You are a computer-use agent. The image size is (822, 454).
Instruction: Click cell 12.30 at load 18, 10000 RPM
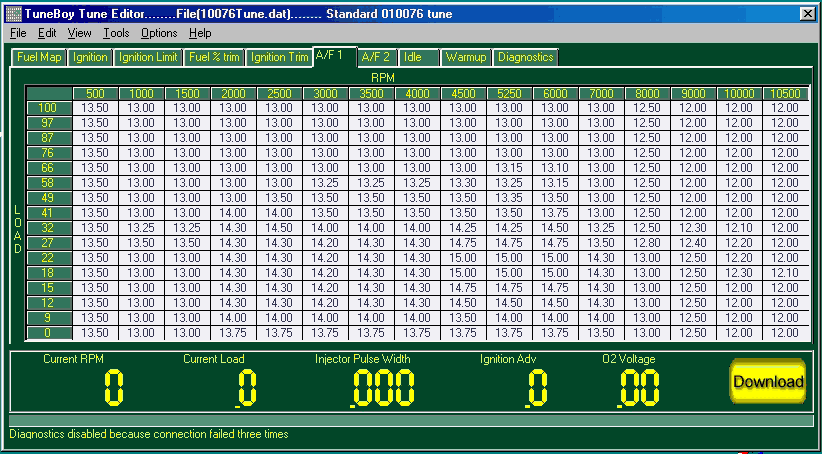740,273
